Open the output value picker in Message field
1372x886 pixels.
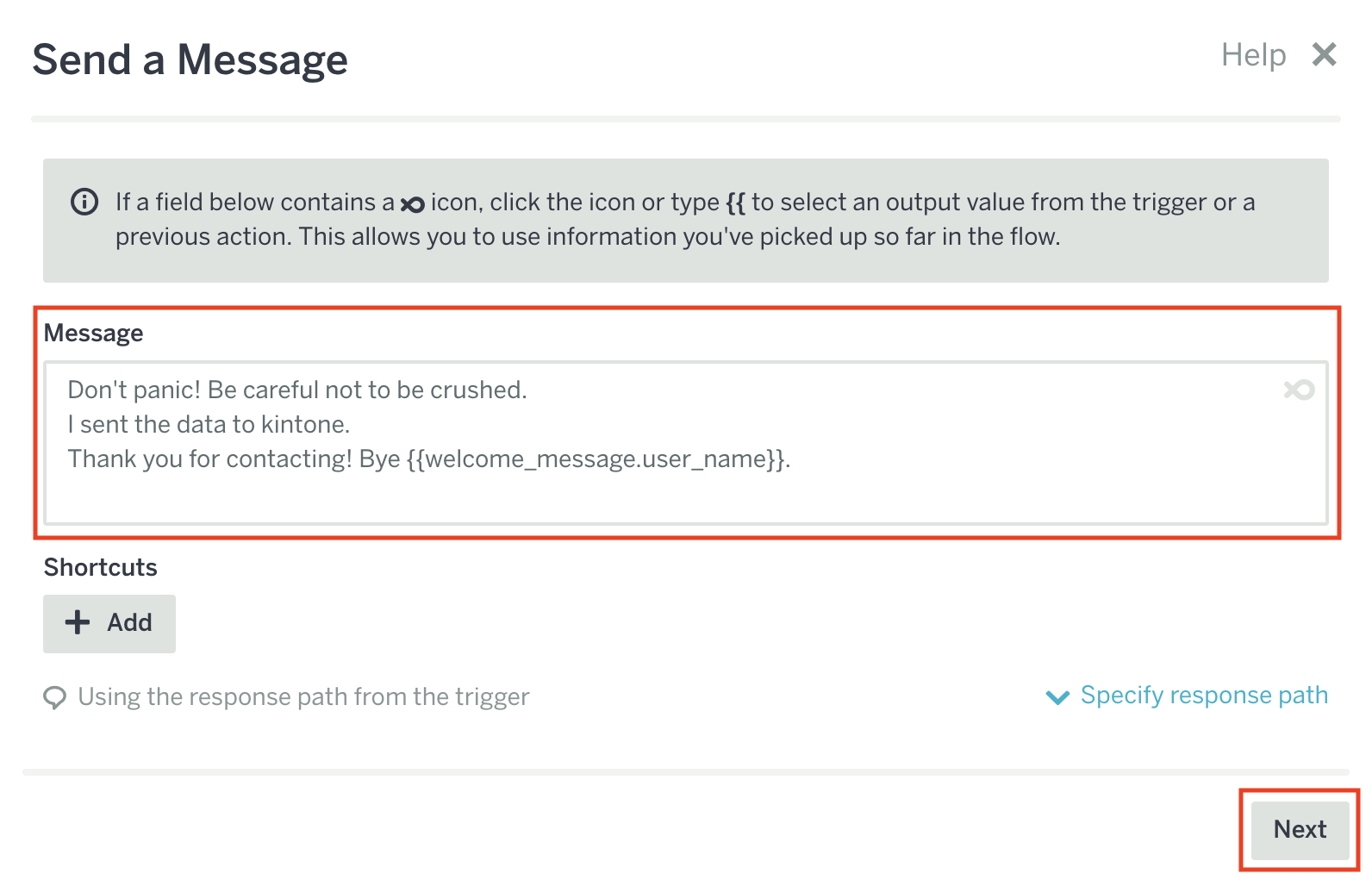(1299, 390)
